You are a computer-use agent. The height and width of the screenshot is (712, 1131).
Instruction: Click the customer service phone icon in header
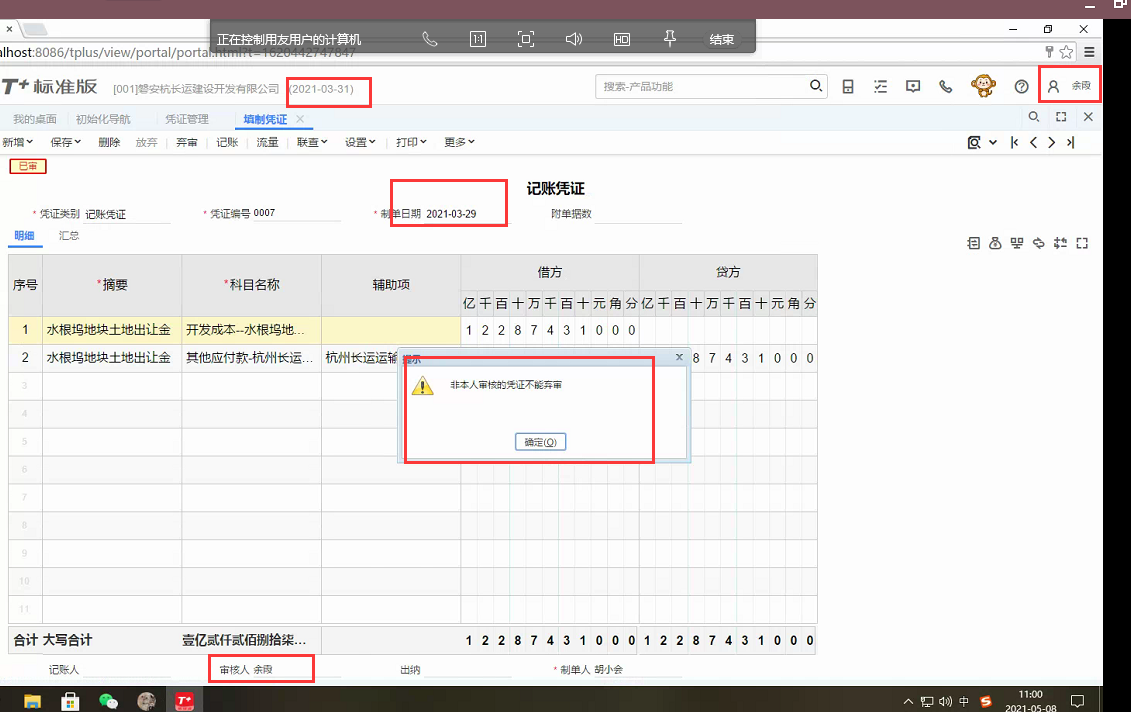click(x=946, y=87)
